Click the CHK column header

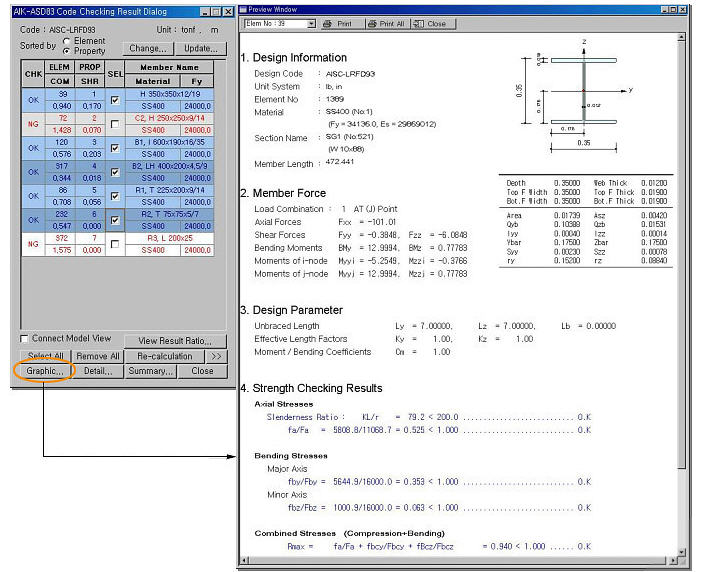[x=33, y=74]
